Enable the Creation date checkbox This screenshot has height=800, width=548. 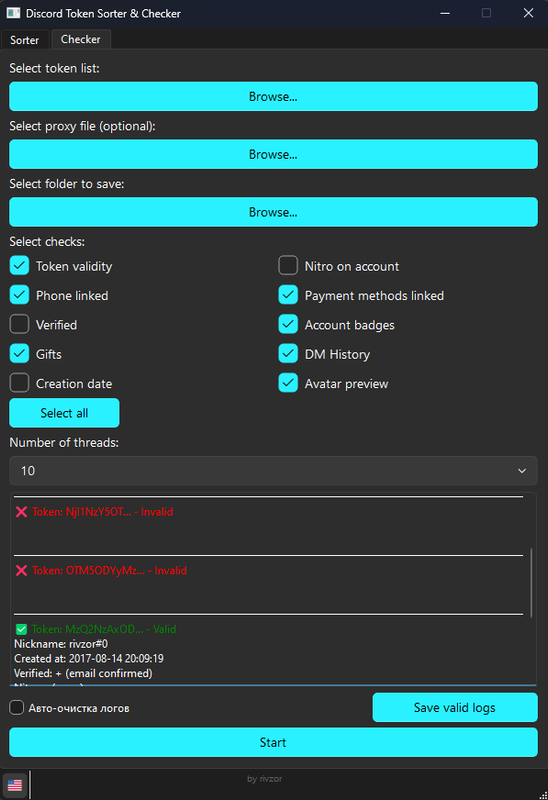[x=19, y=383]
